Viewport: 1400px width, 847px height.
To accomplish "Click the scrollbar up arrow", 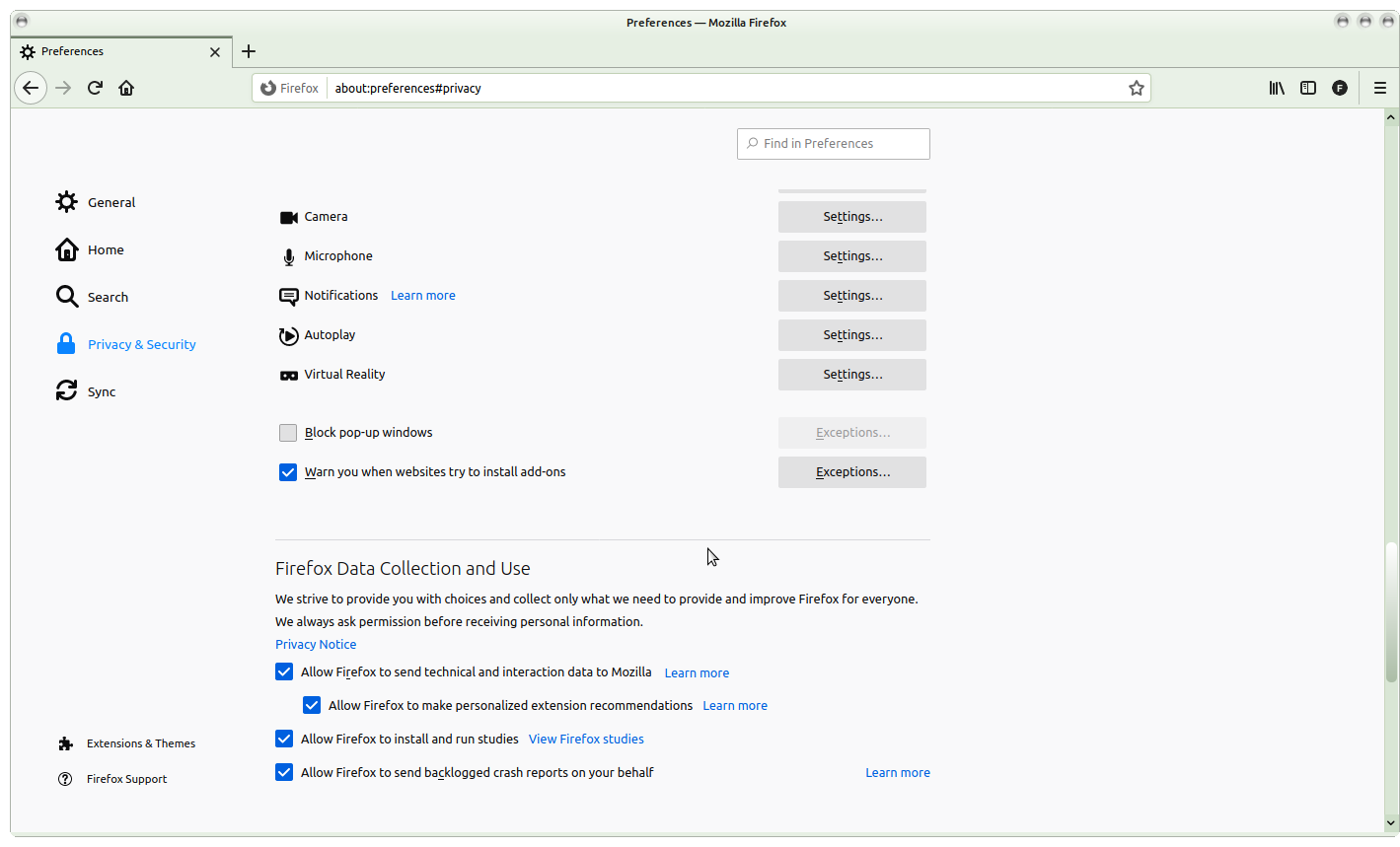I will [x=1391, y=117].
